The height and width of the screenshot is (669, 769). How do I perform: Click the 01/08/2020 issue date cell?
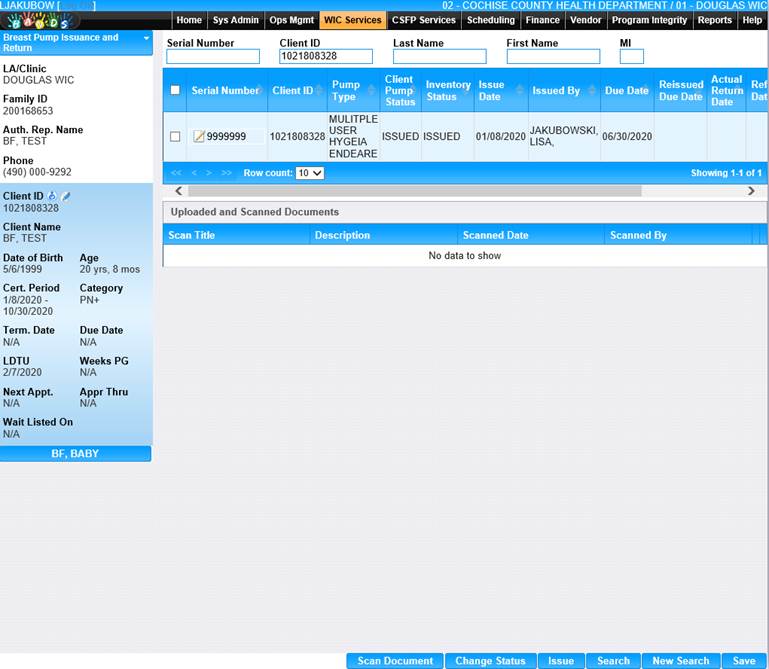coord(501,136)
